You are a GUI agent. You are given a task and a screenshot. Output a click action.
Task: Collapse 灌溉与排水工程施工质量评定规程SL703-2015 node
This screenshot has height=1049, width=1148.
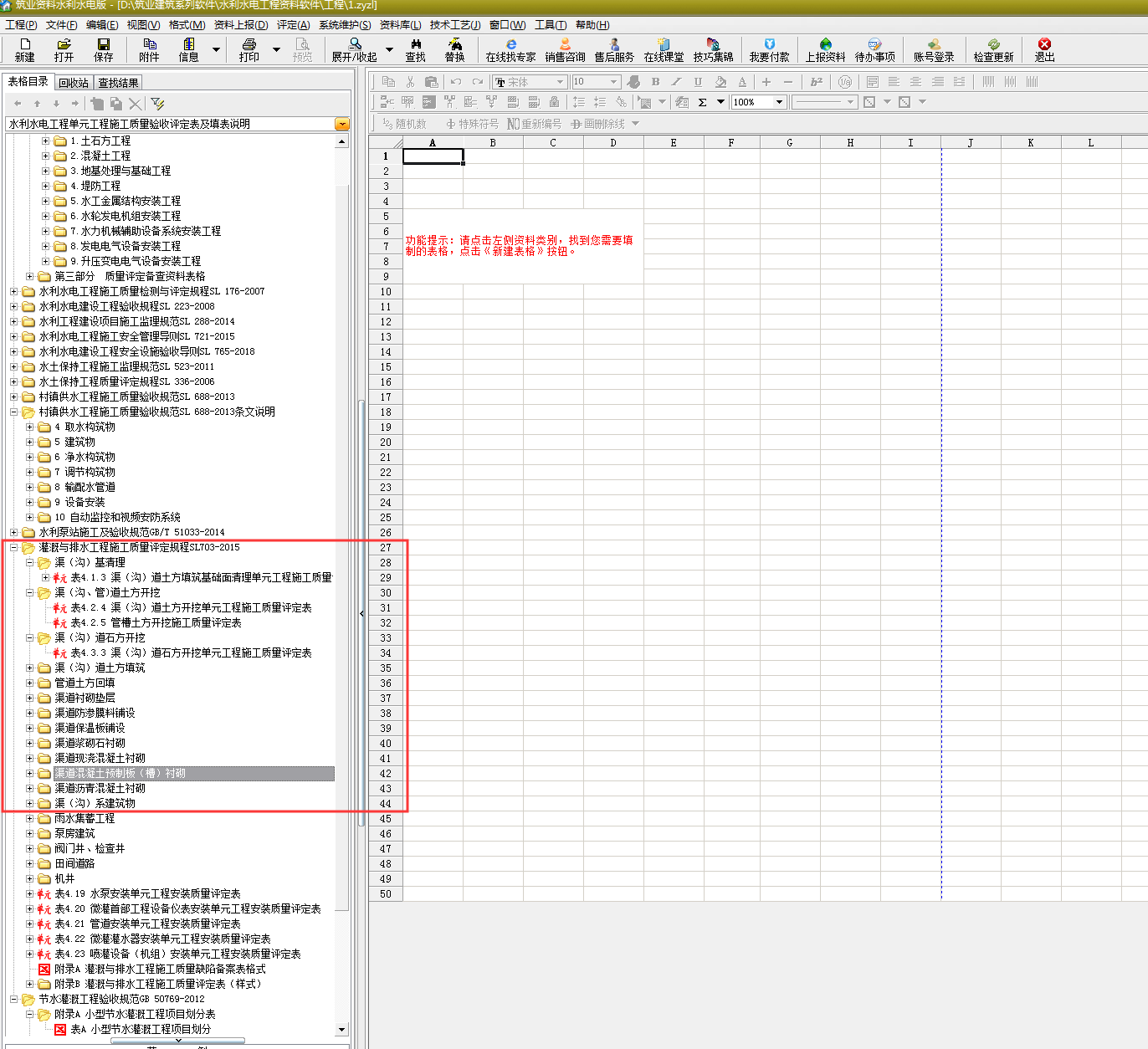point(14,547)
